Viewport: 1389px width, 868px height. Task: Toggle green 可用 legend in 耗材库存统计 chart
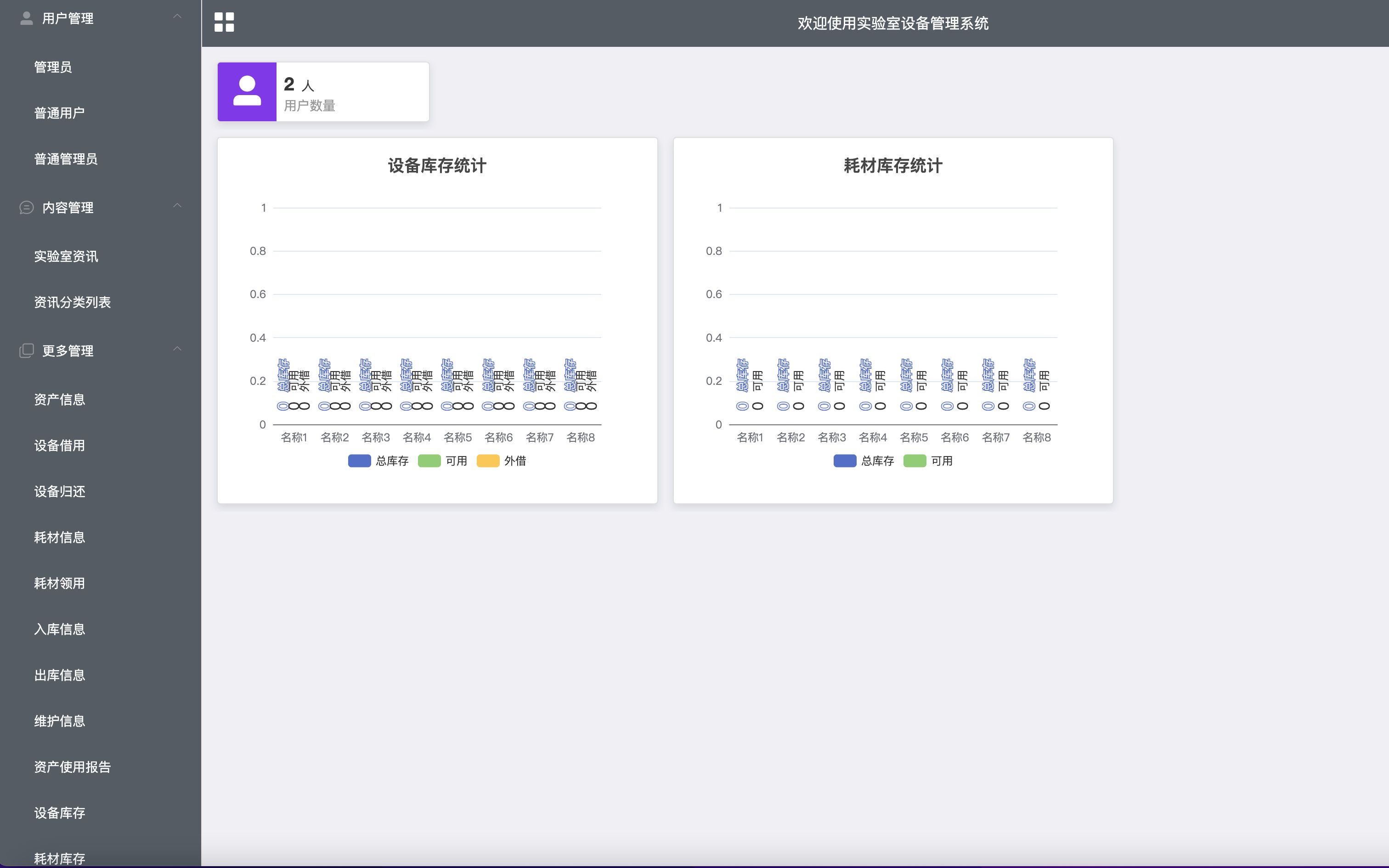coord(928,461)
